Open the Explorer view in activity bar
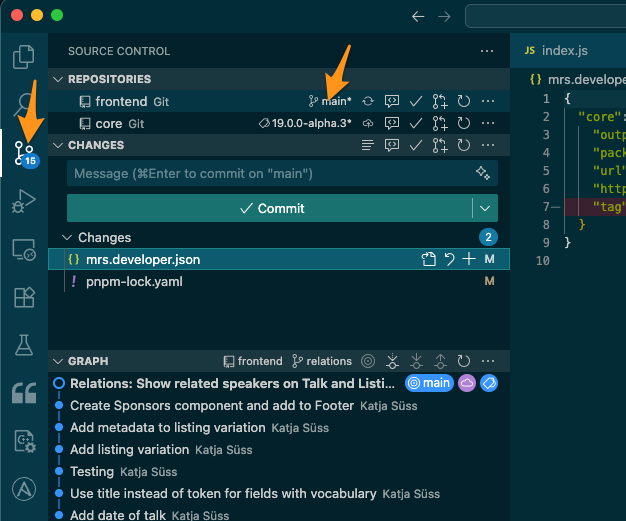The image size is (626, 521). point(23,56)
